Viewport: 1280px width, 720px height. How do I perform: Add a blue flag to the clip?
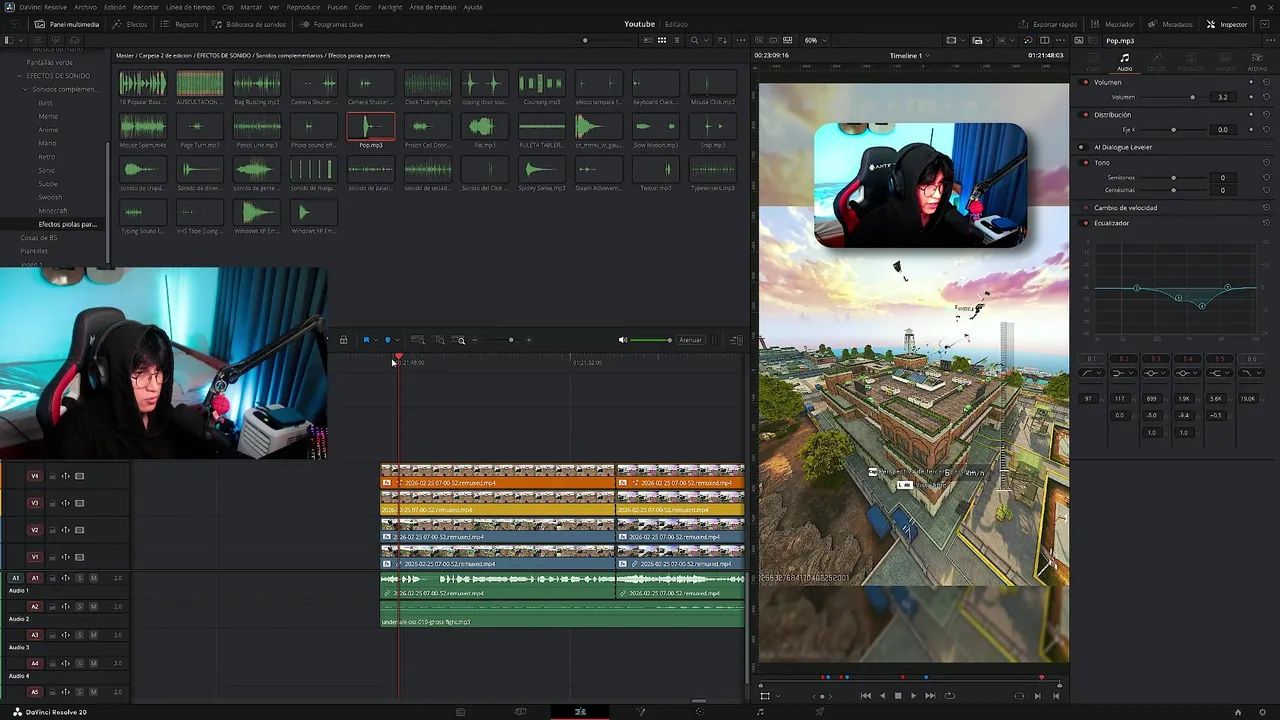[366, 340]
